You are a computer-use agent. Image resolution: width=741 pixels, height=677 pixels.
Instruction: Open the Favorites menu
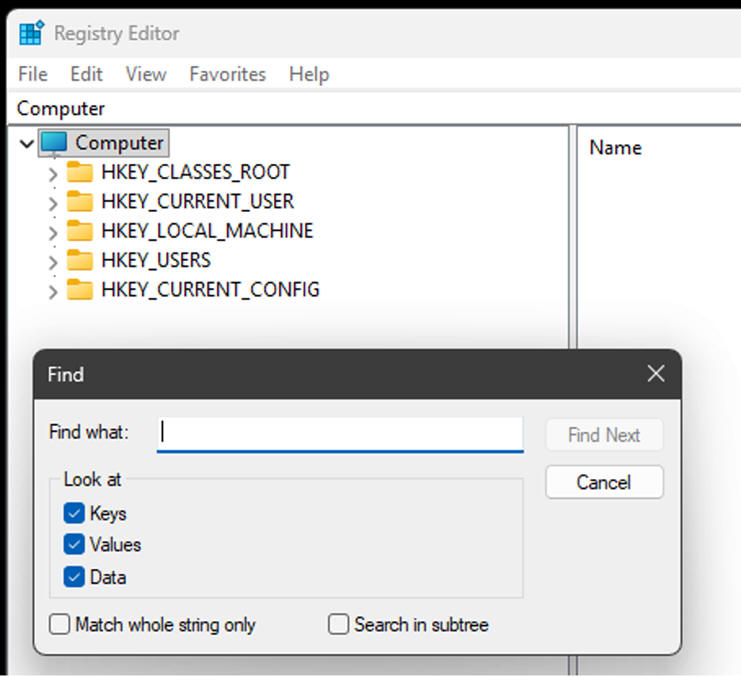228,74
